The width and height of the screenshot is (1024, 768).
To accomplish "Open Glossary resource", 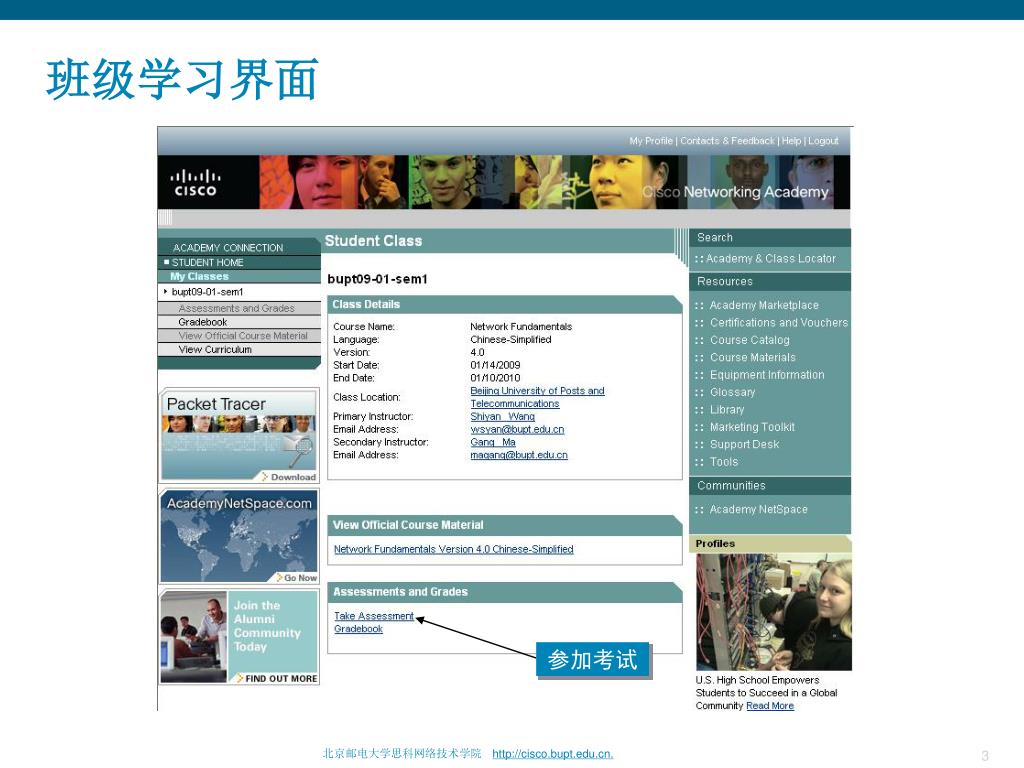I will tap(733, 392).
